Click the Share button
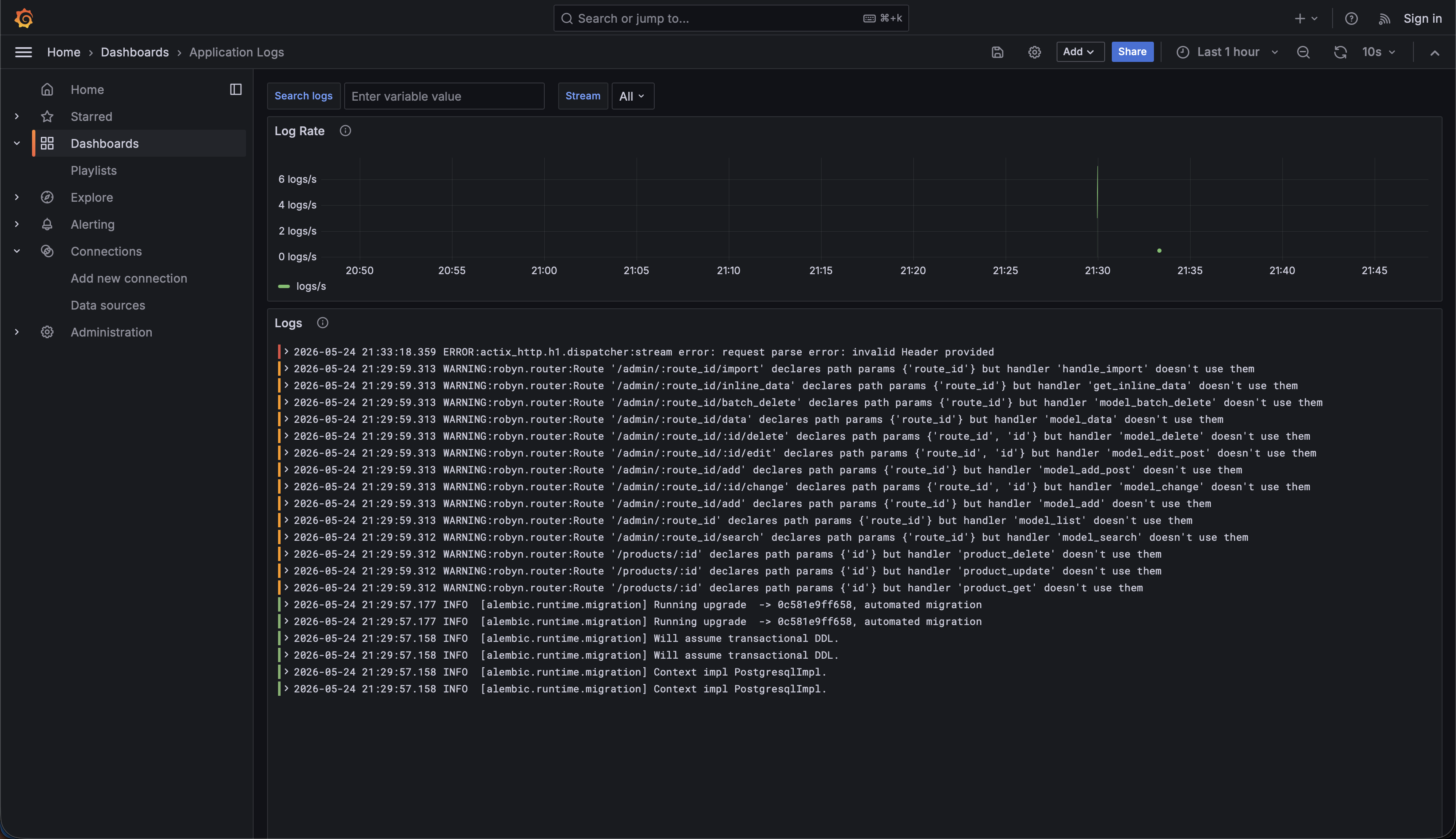This screenshot has height=839, width=1456. click(x=1132, y=52)
